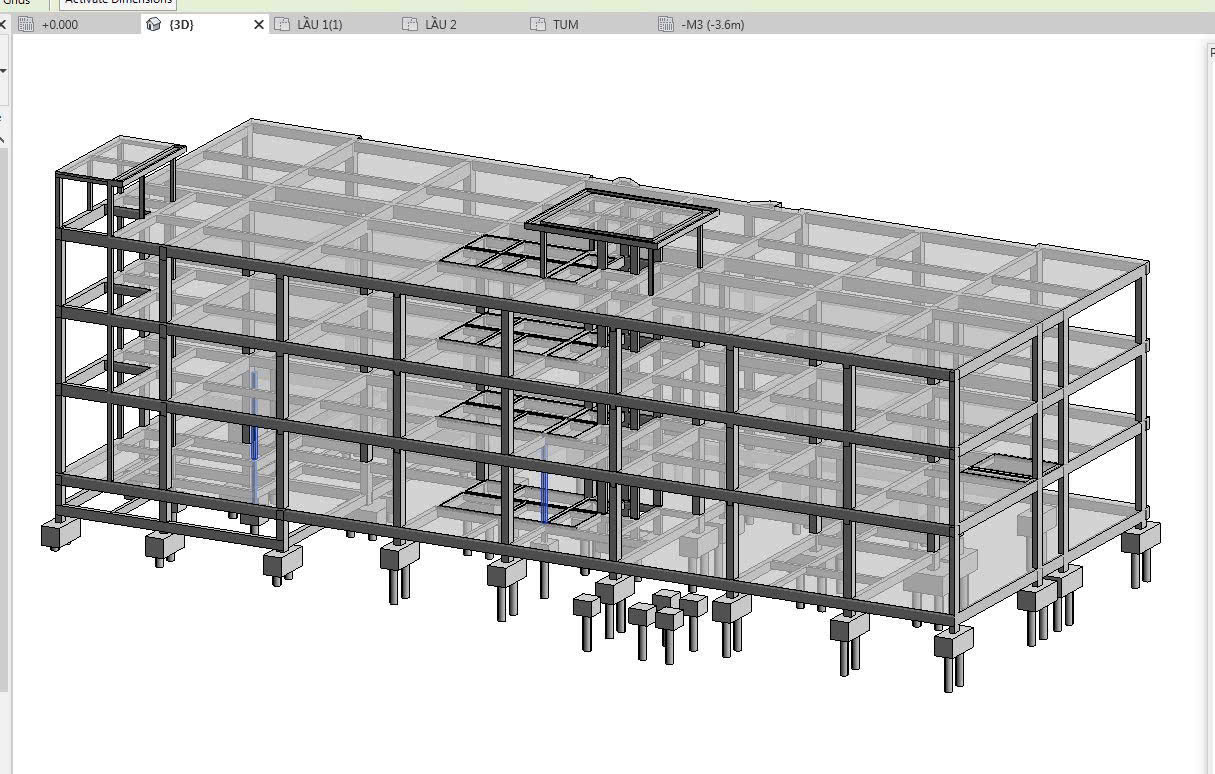Select the pile cap at far left corner
Screen dimensions: 1215x774
(x=59, y=534)
